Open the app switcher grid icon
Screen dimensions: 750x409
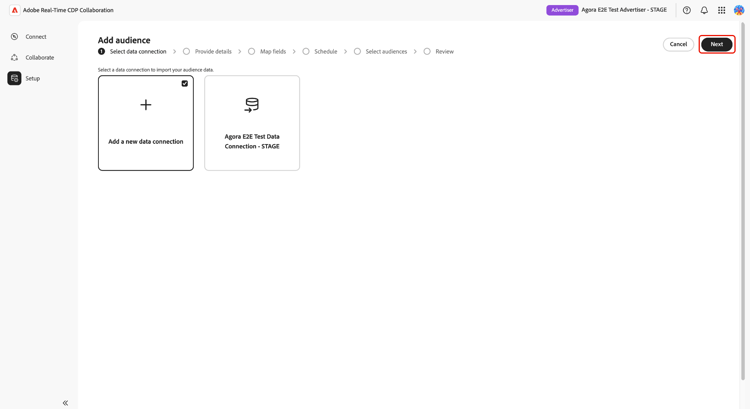[721, 10]
